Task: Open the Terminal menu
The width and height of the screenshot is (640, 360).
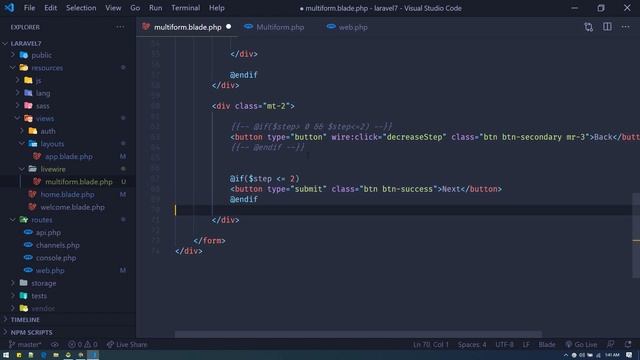Action: (186, 8)
